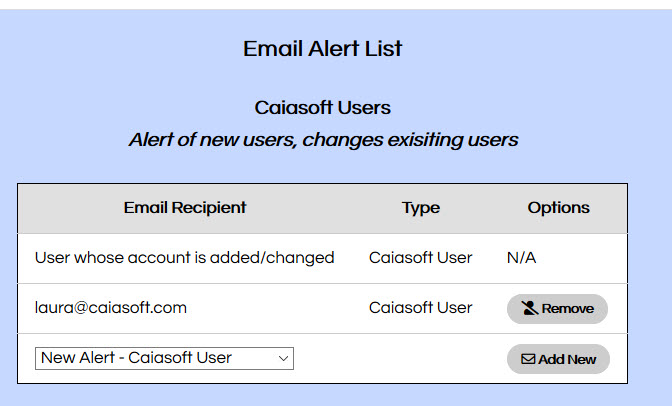
Task: Click the Caiasoft Users section heading
Action: (x=322, y=107)
